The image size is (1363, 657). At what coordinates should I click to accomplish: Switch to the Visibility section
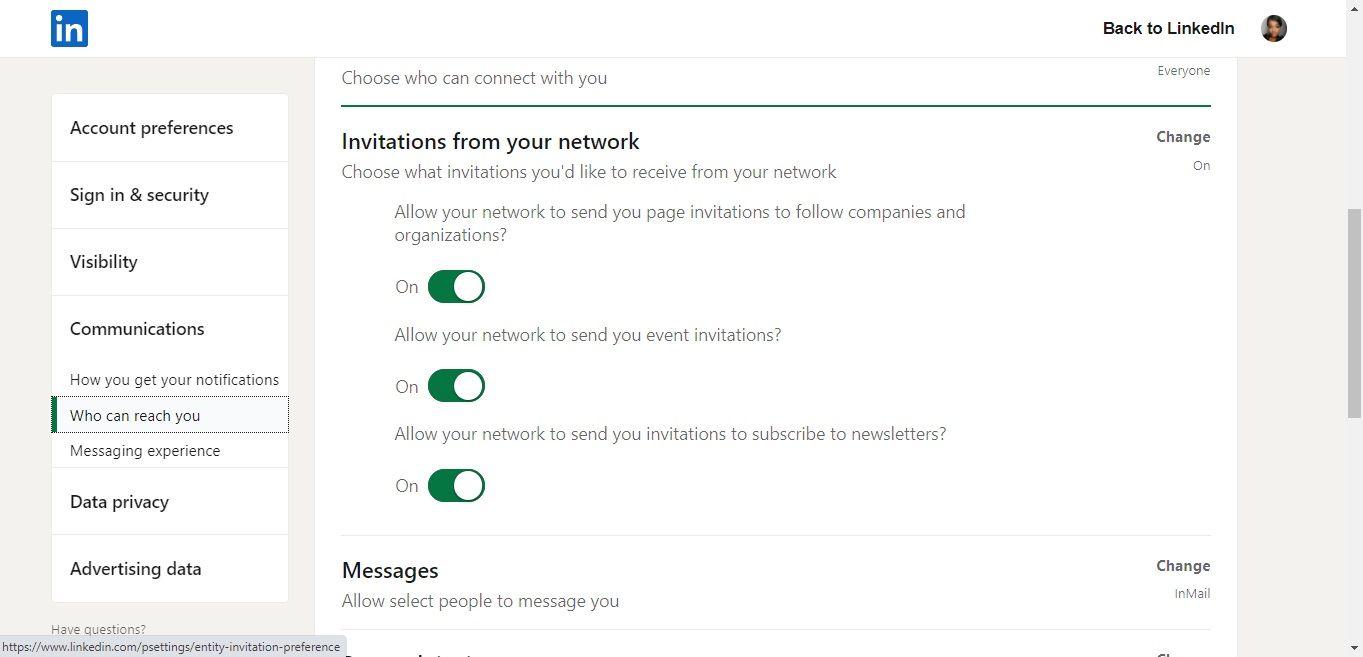point(103,261)
